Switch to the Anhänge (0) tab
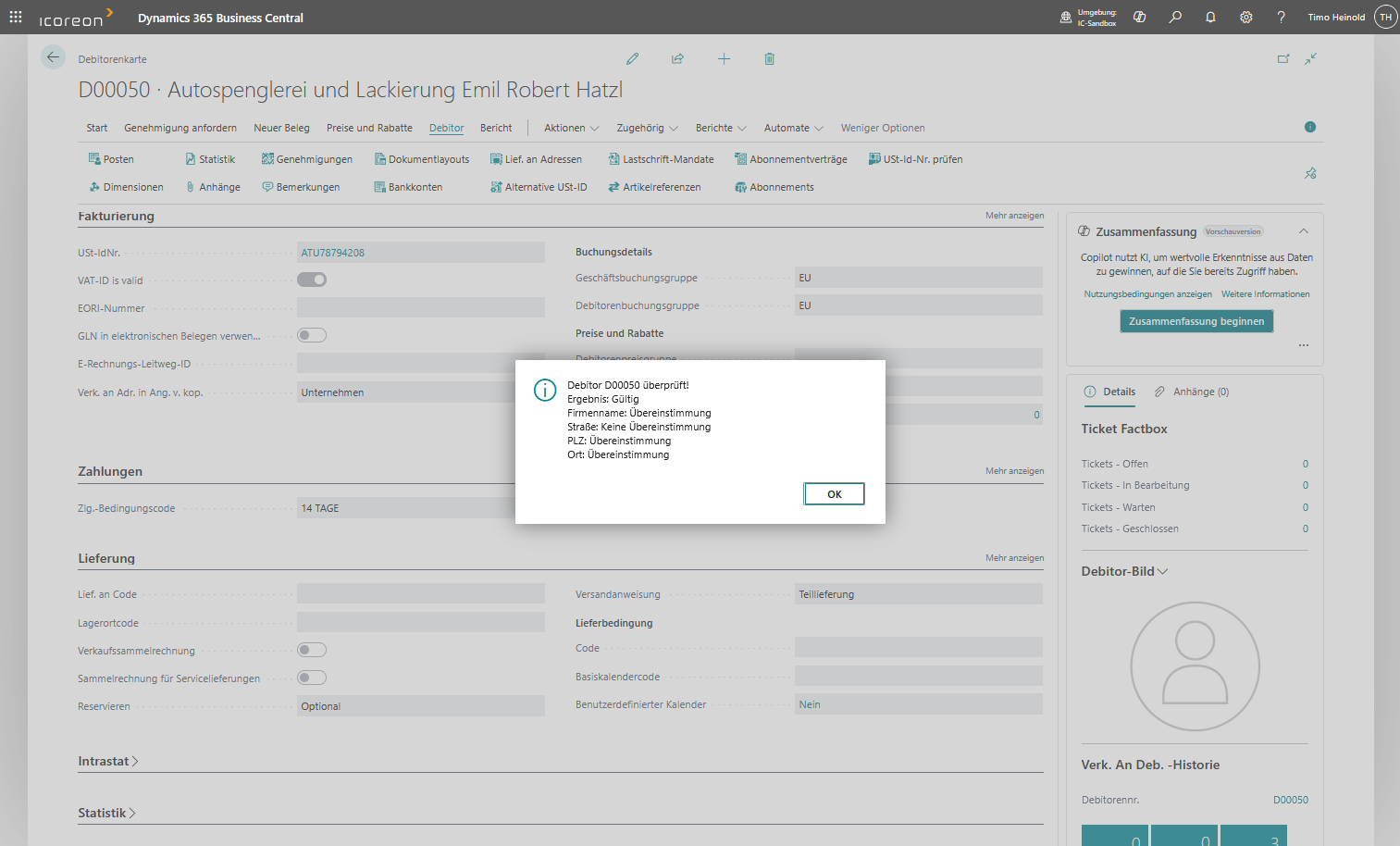The image size is (1400, 846). tap(1192, 392)
